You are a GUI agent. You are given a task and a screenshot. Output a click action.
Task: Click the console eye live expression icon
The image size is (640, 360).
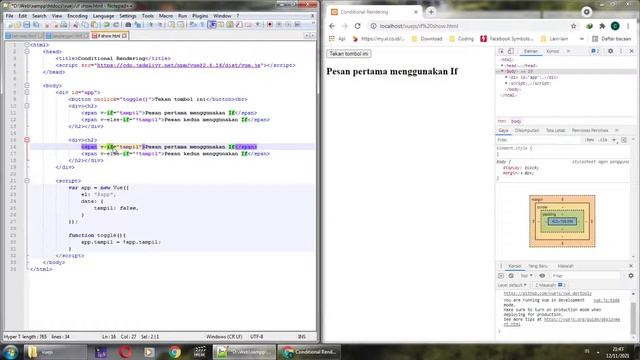tap(542, 276)
